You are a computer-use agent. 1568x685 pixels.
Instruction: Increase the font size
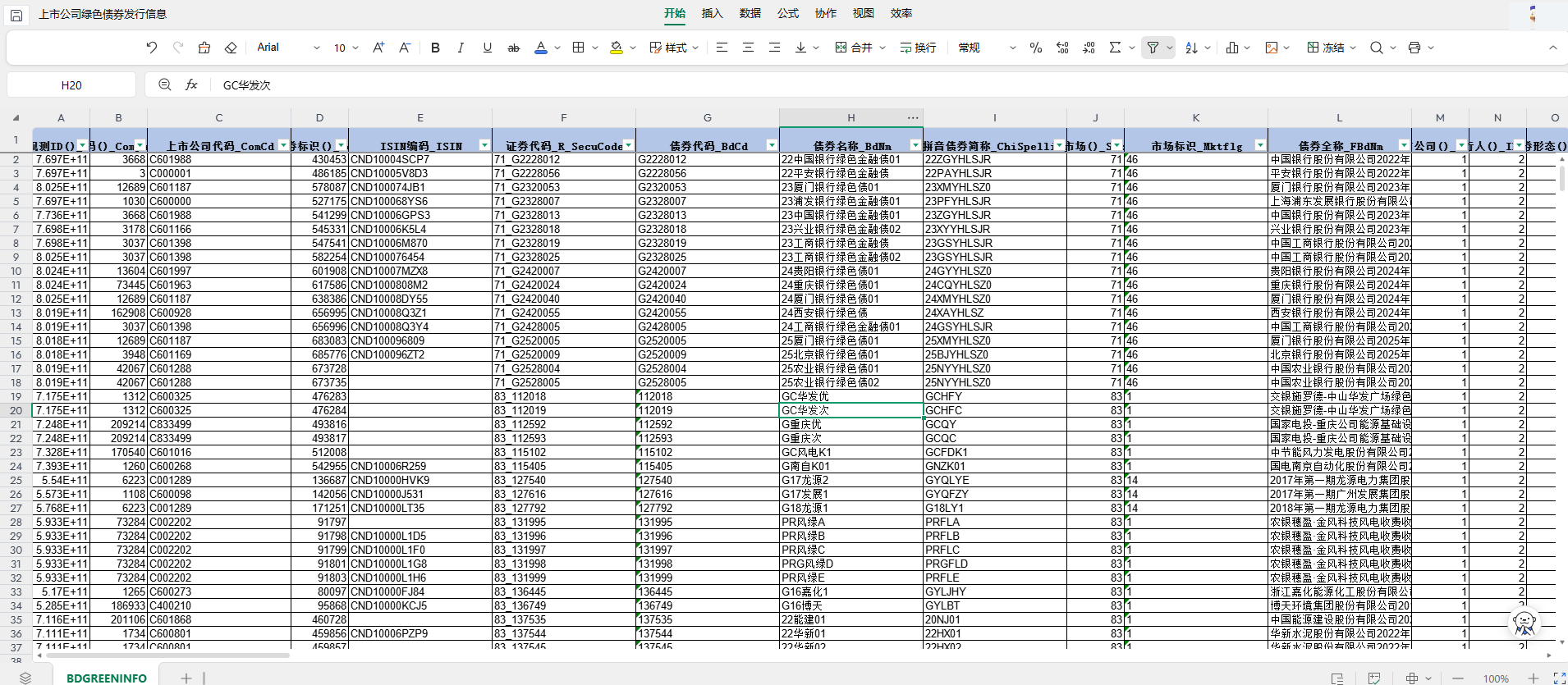pyautogui.click(x=378, y=48)
